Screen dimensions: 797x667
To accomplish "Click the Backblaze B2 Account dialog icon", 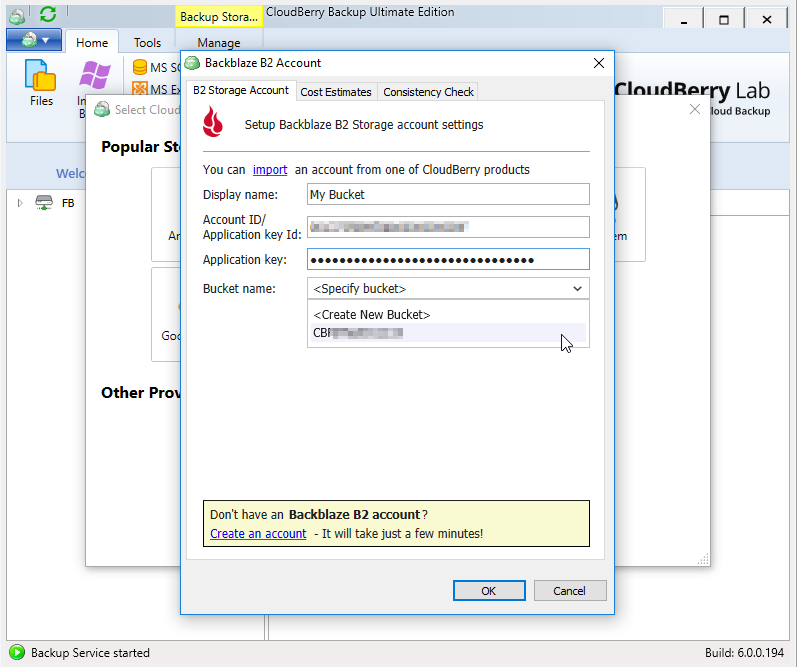I will [x=192, y=63].
